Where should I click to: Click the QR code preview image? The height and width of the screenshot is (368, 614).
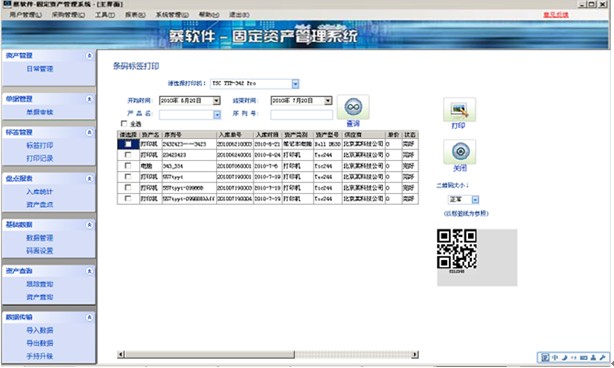[x=457, y=249]
